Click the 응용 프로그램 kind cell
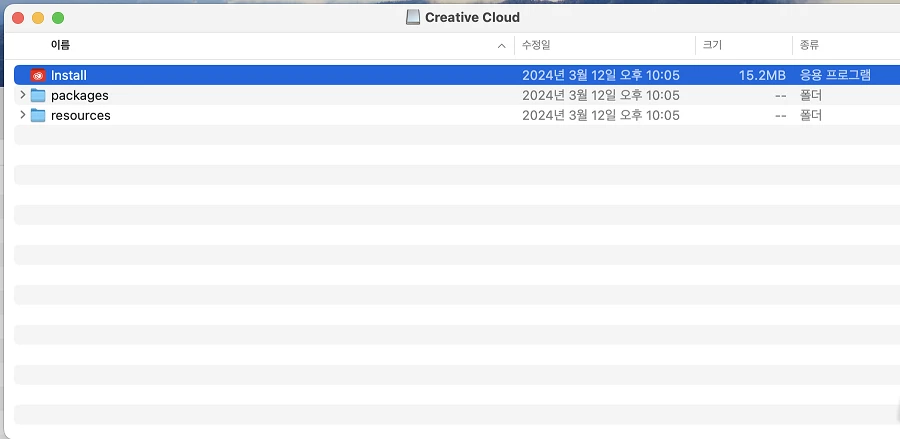Screen dimensions: 900x439 835,75
